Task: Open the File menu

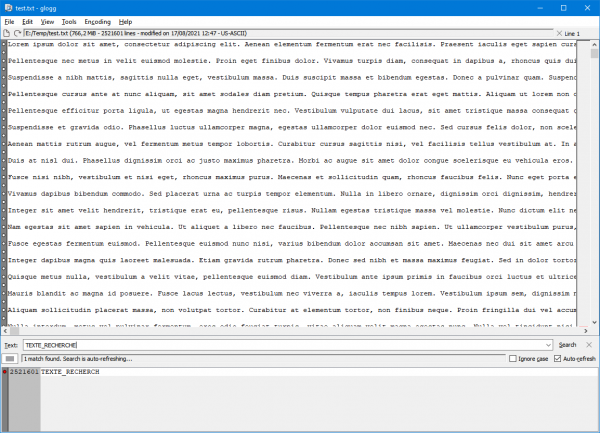Action: tap(9, 20)
